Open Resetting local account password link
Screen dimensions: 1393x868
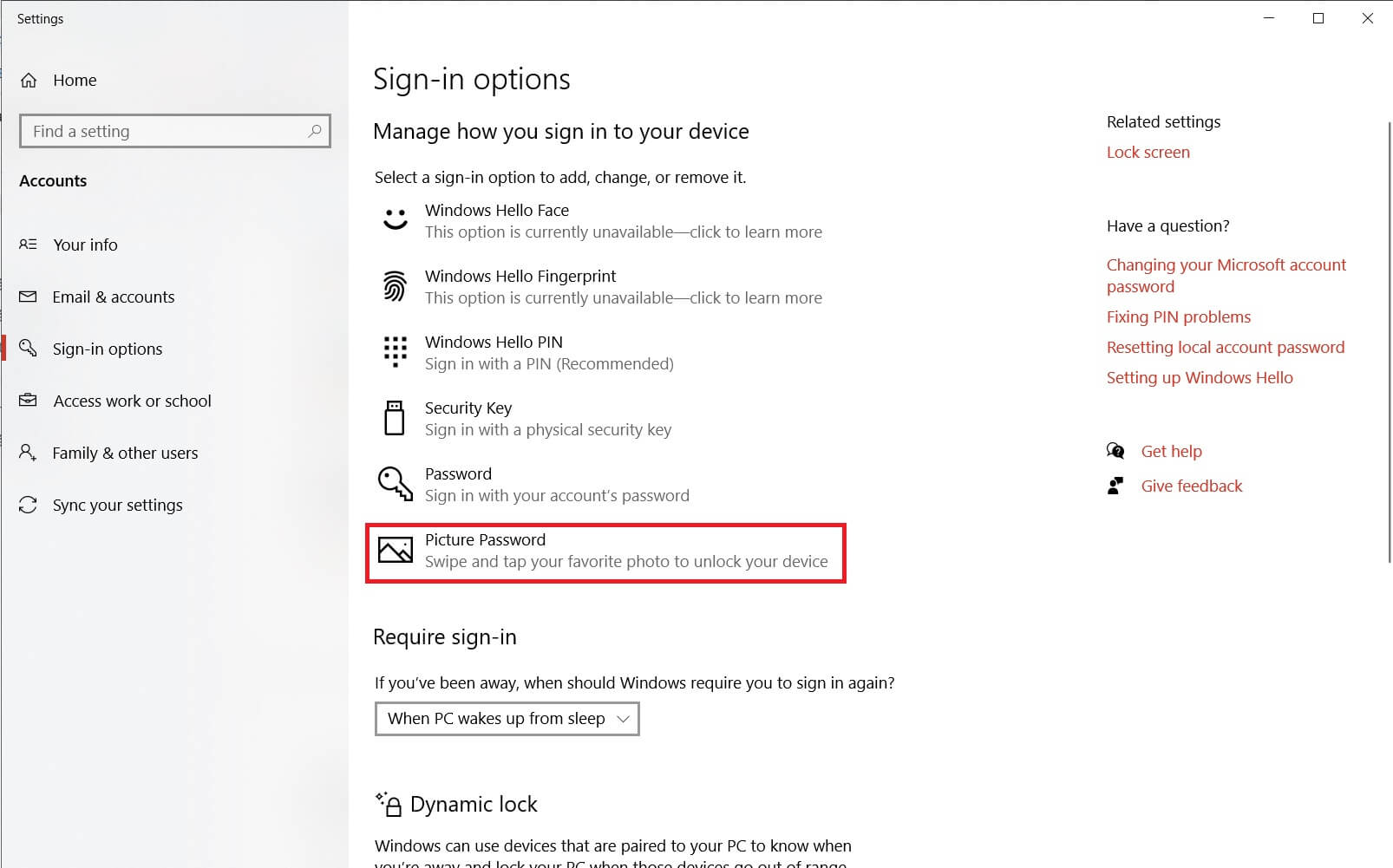click(1226, 347)
